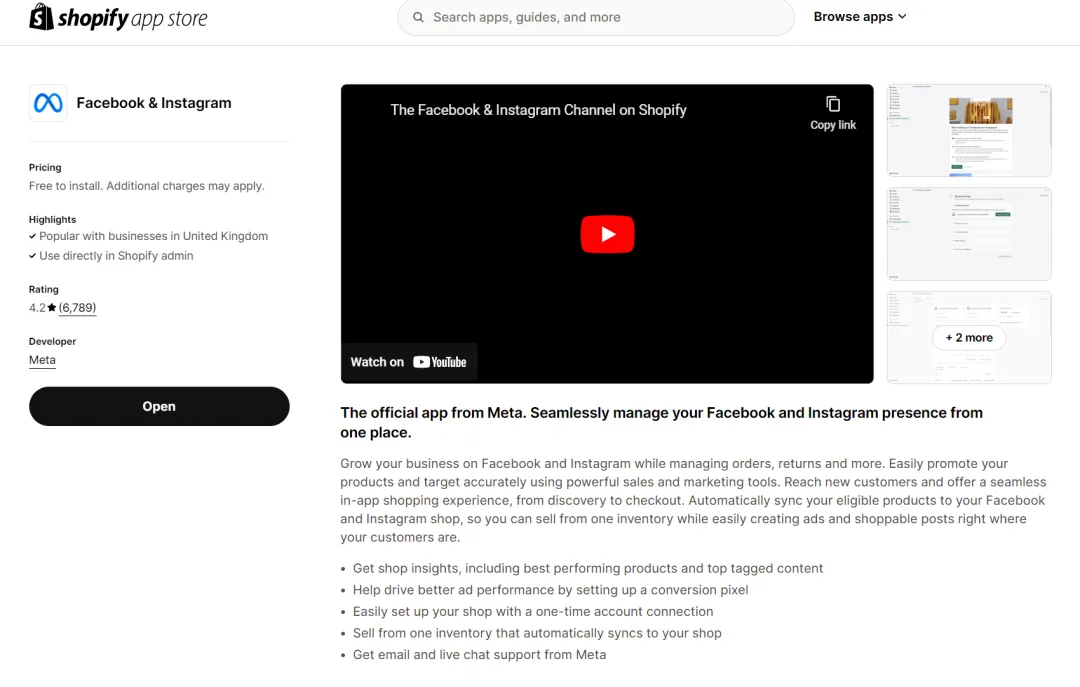The image size is (1080, 687).
Task: Click the video title text
Action: [538, 110]
